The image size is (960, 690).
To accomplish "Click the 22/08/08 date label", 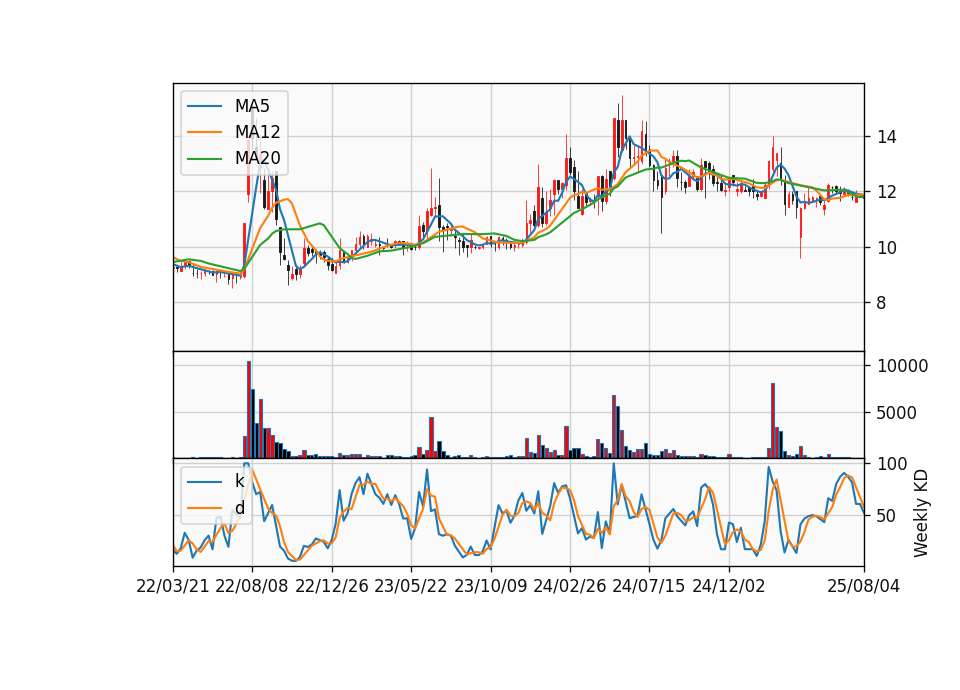I will [x=252, y=586].
